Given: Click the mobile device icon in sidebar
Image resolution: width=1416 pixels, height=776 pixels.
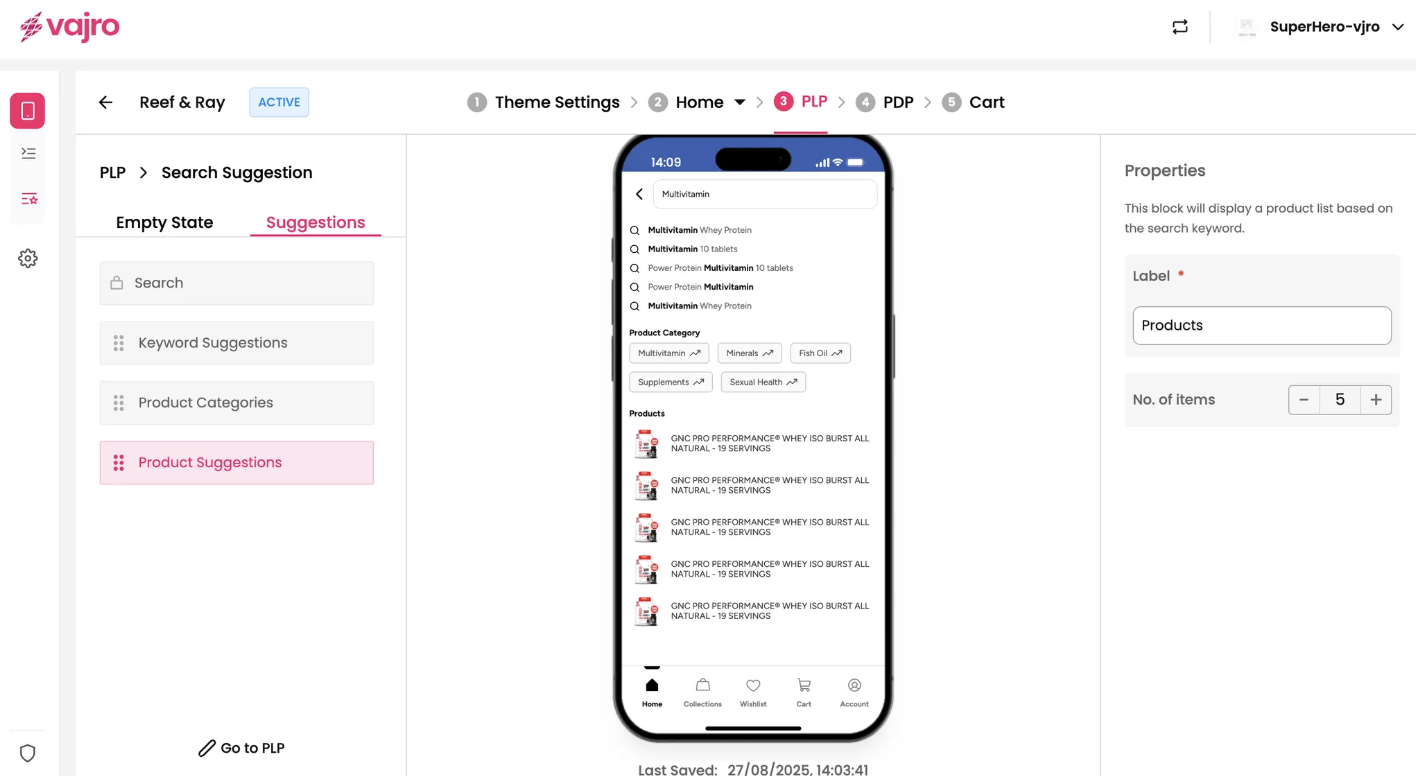Looking at the screenshot, I should (x=28, y=111).
